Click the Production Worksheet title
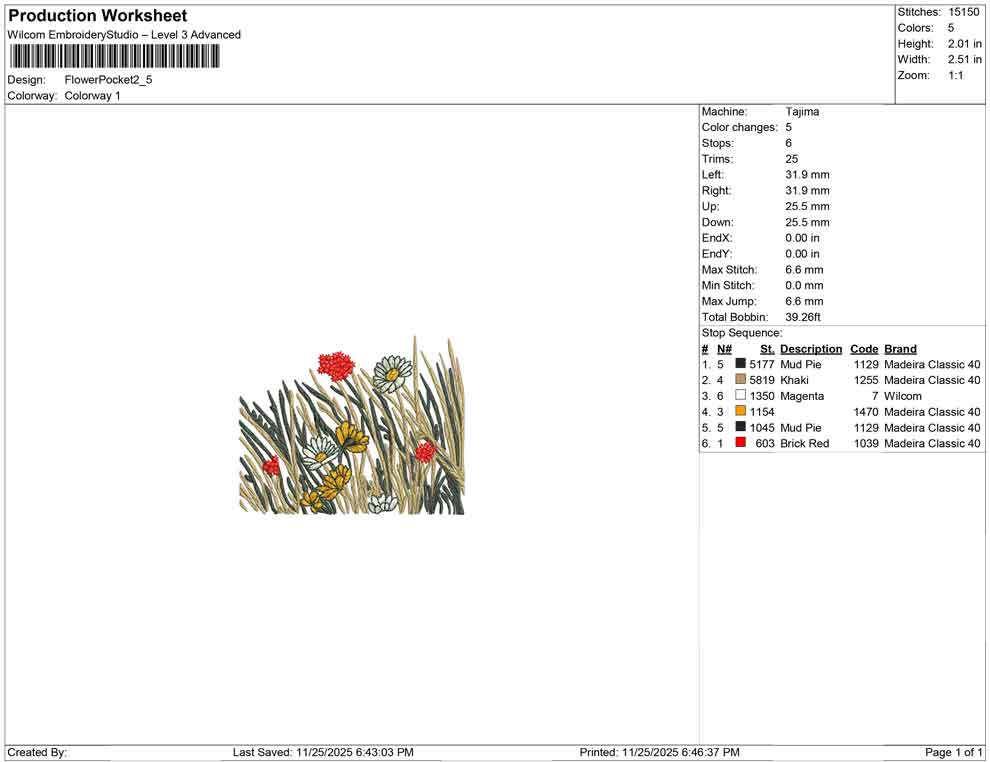Screen dimensions: 990x762 coord(98,16)
